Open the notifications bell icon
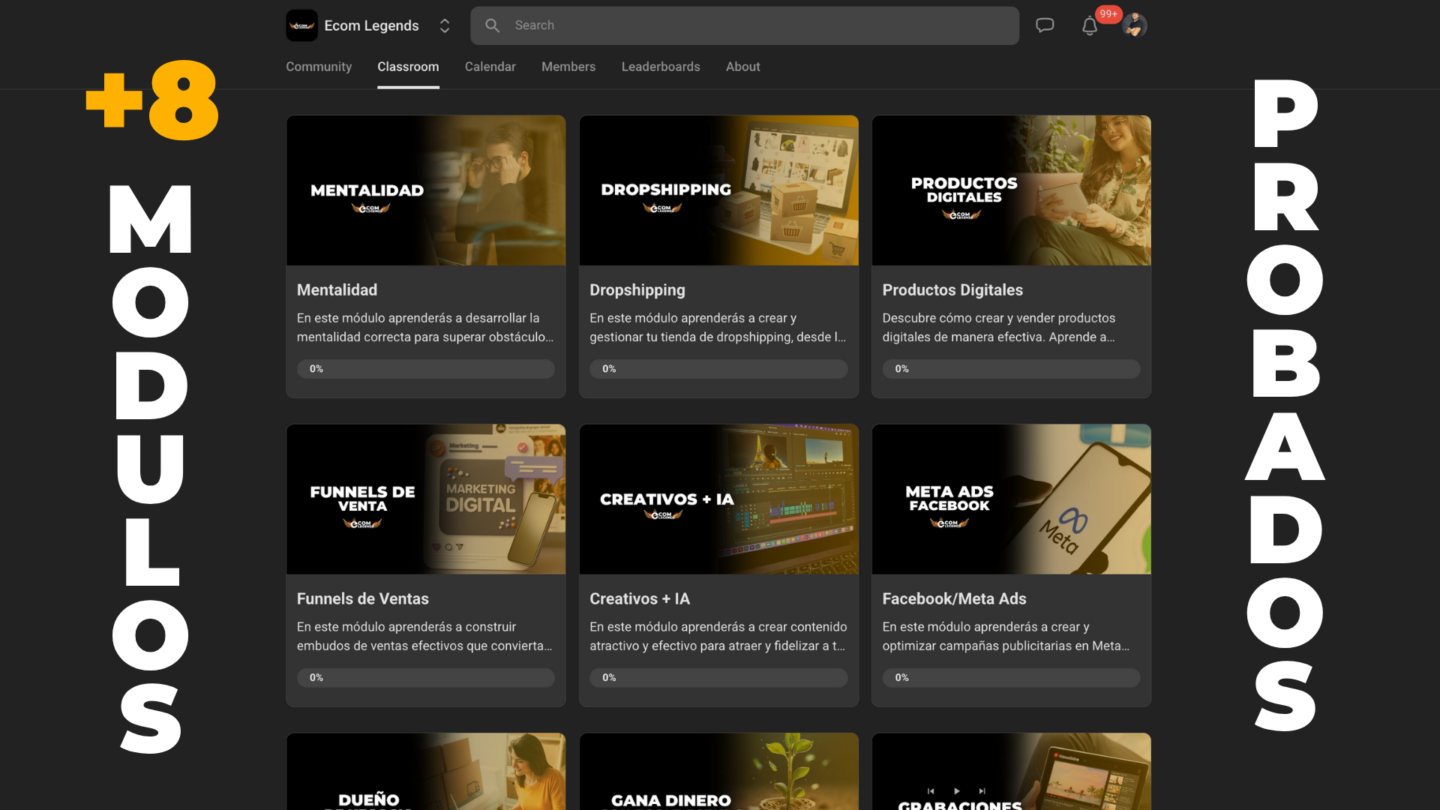 click(x=1090, y=27)
